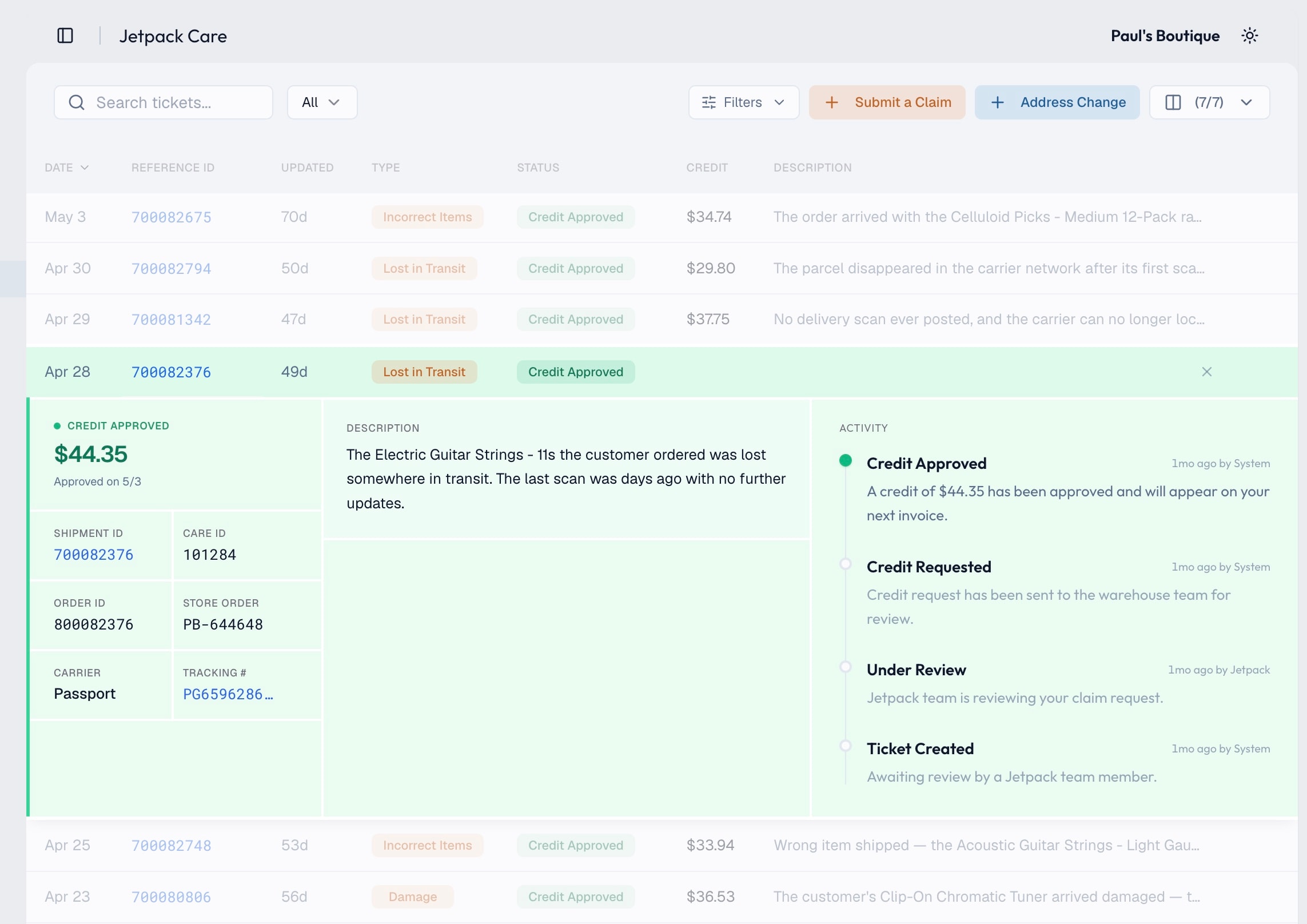Image resolution: width=1307 pixels, height=924 pixels.
Task: Toggle the sidebar panel icon
Action: pos(65,36)
